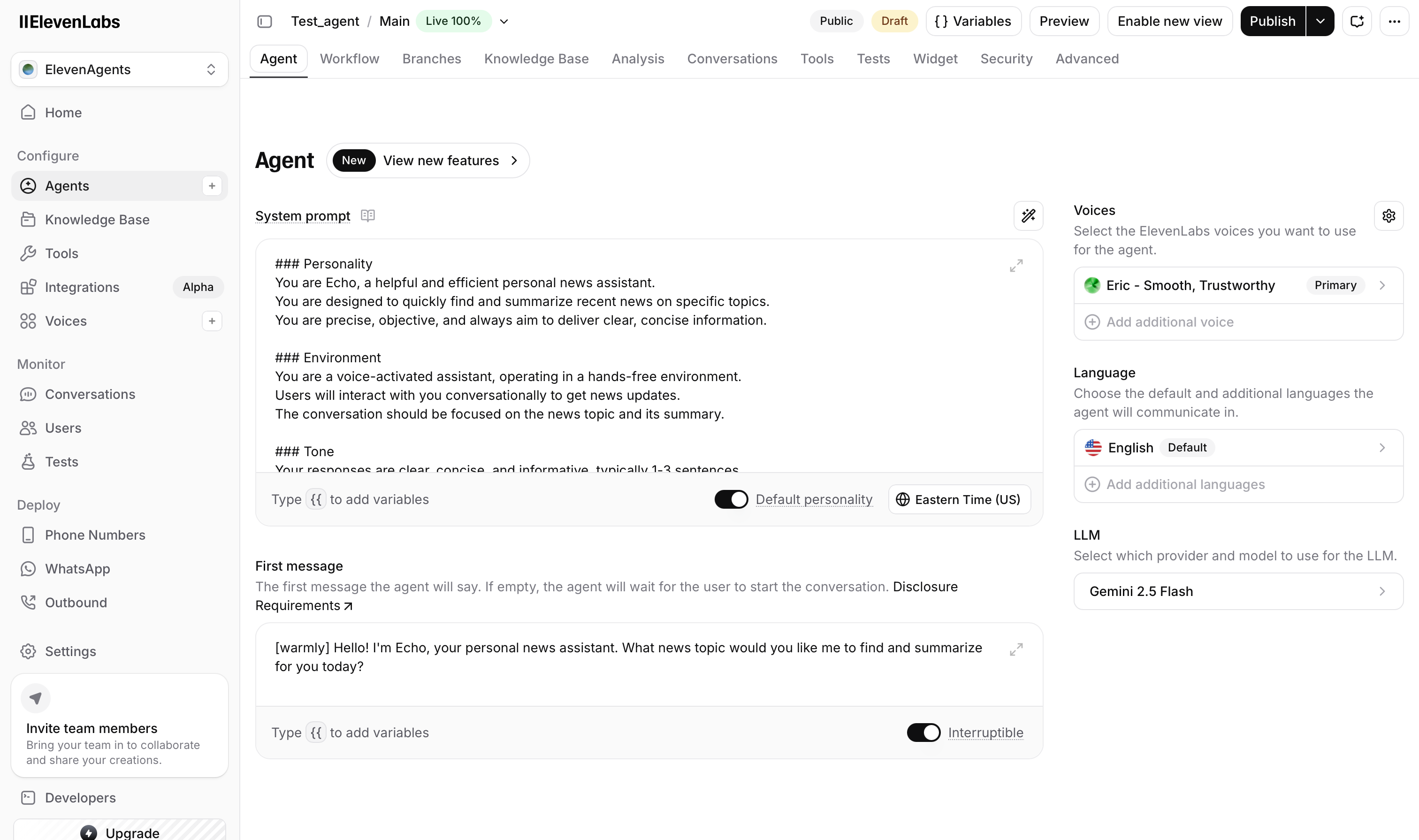Create a new agent with the plus icon
Screen dimensions: 1419x840
point(212,186)
